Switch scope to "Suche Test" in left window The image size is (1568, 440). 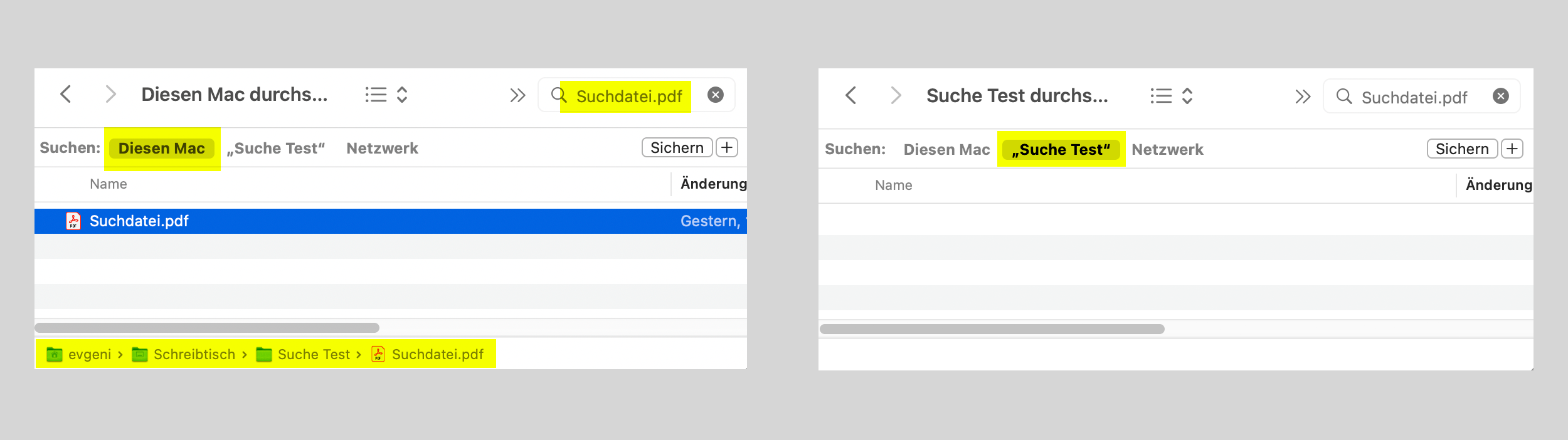click(x=276, y=149)
